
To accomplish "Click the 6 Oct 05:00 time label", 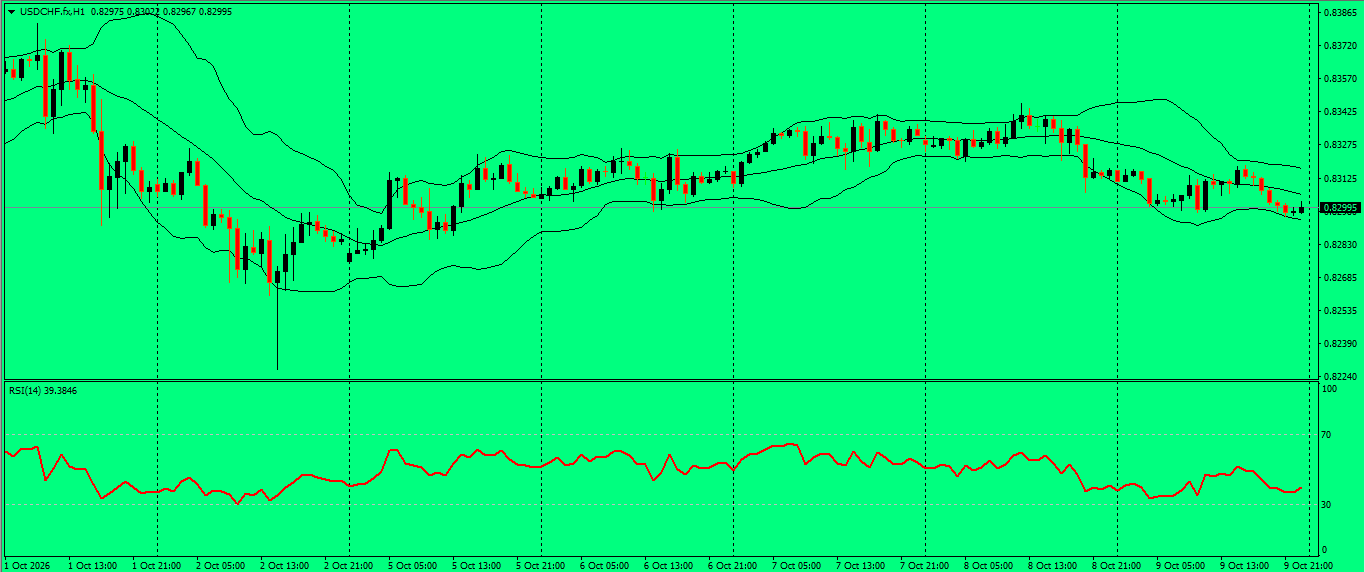I will [604, 565].
